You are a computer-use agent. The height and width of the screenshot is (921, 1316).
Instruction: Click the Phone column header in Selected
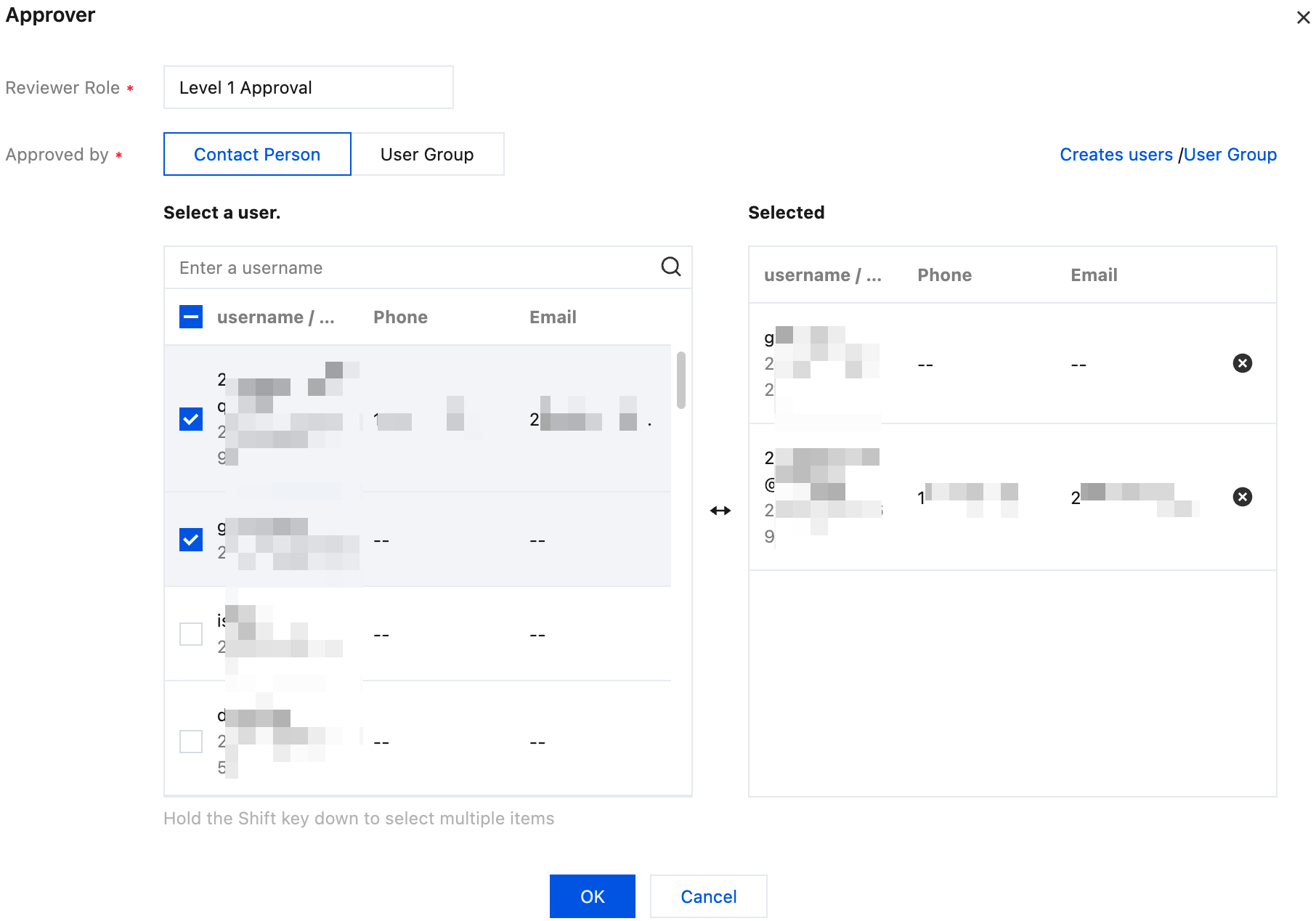[944, 275]
